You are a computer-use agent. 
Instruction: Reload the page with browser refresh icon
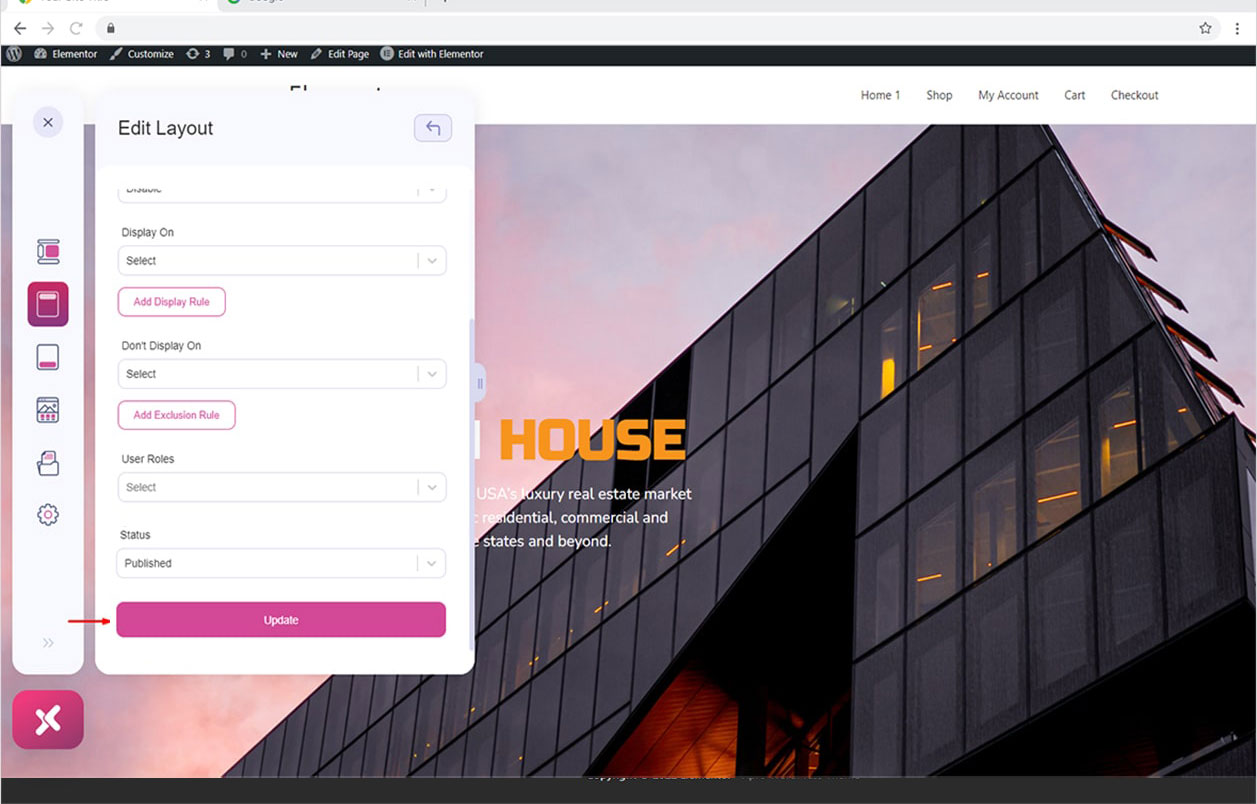76,28
